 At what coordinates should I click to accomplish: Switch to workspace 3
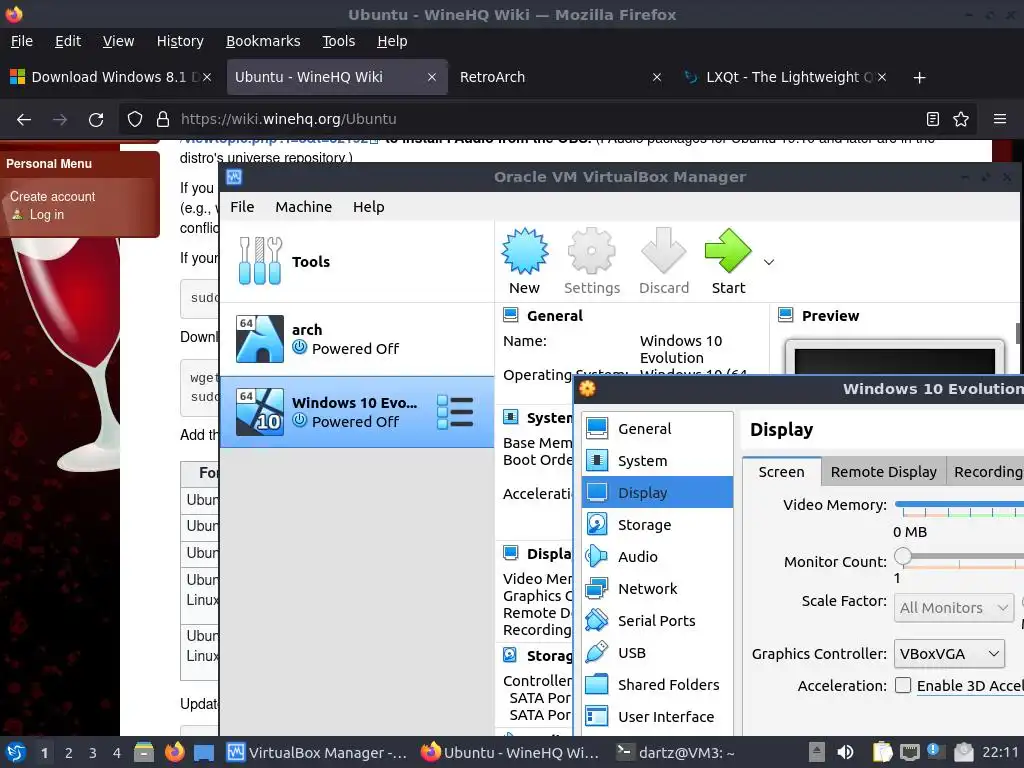[x=93, y=753]
